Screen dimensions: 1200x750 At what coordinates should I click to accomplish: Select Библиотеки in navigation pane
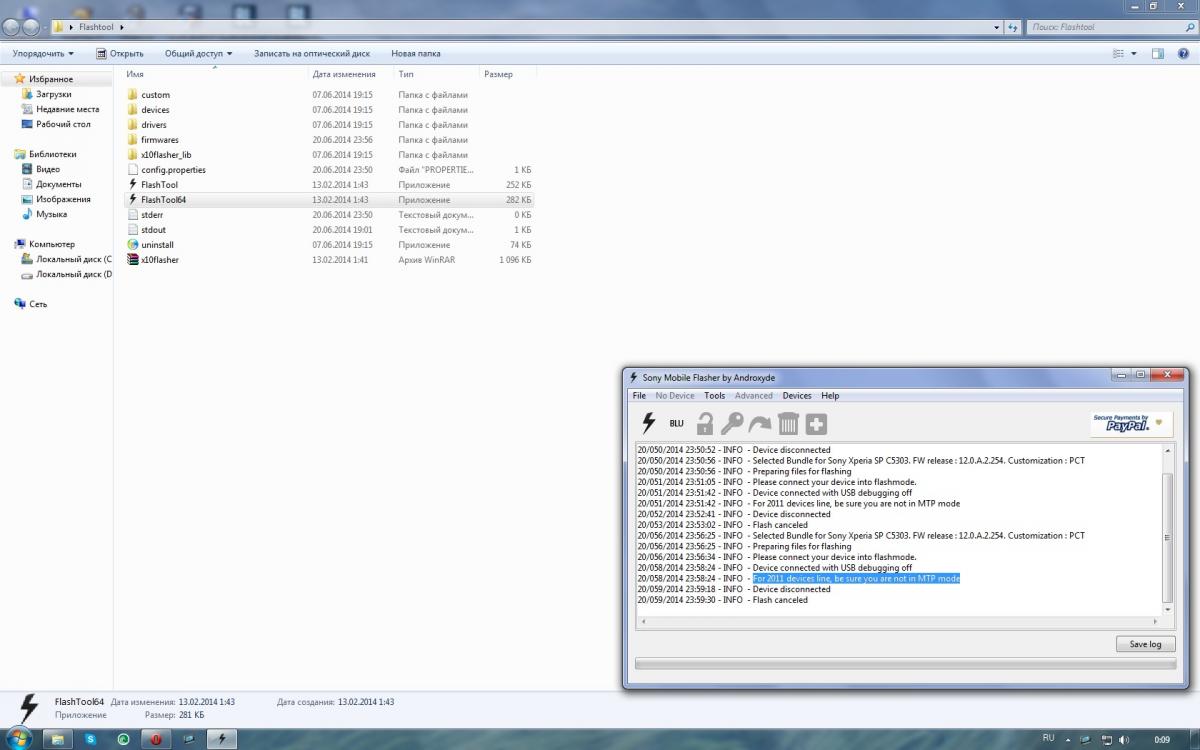tap(52, 154)
